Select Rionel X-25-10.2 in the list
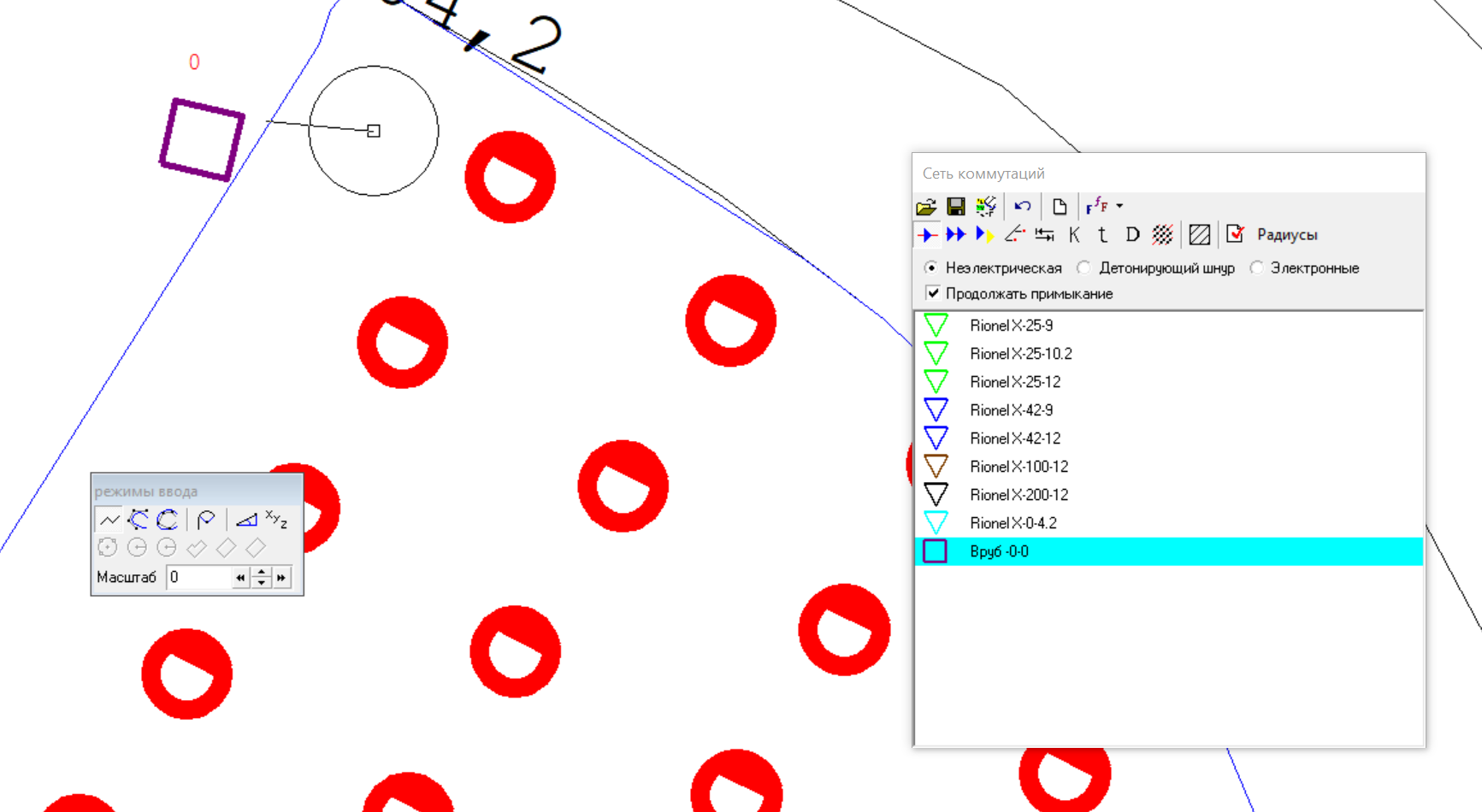 pyautogui.click(x=1168, y=354)
